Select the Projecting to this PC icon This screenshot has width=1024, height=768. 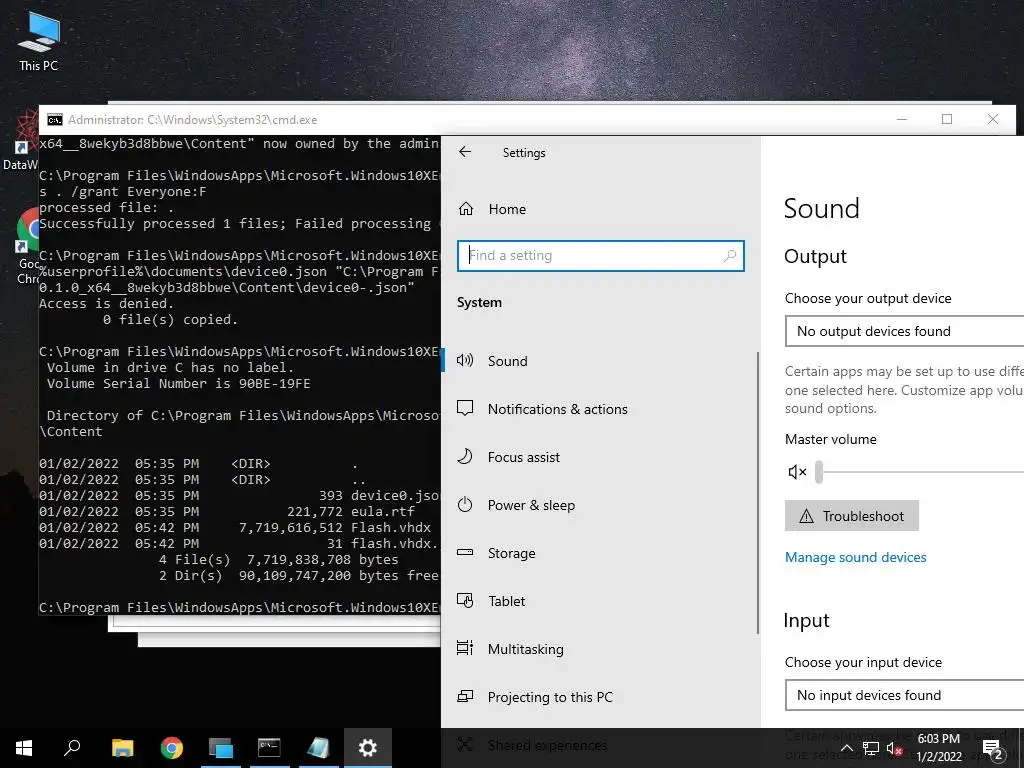click(465, 697)
